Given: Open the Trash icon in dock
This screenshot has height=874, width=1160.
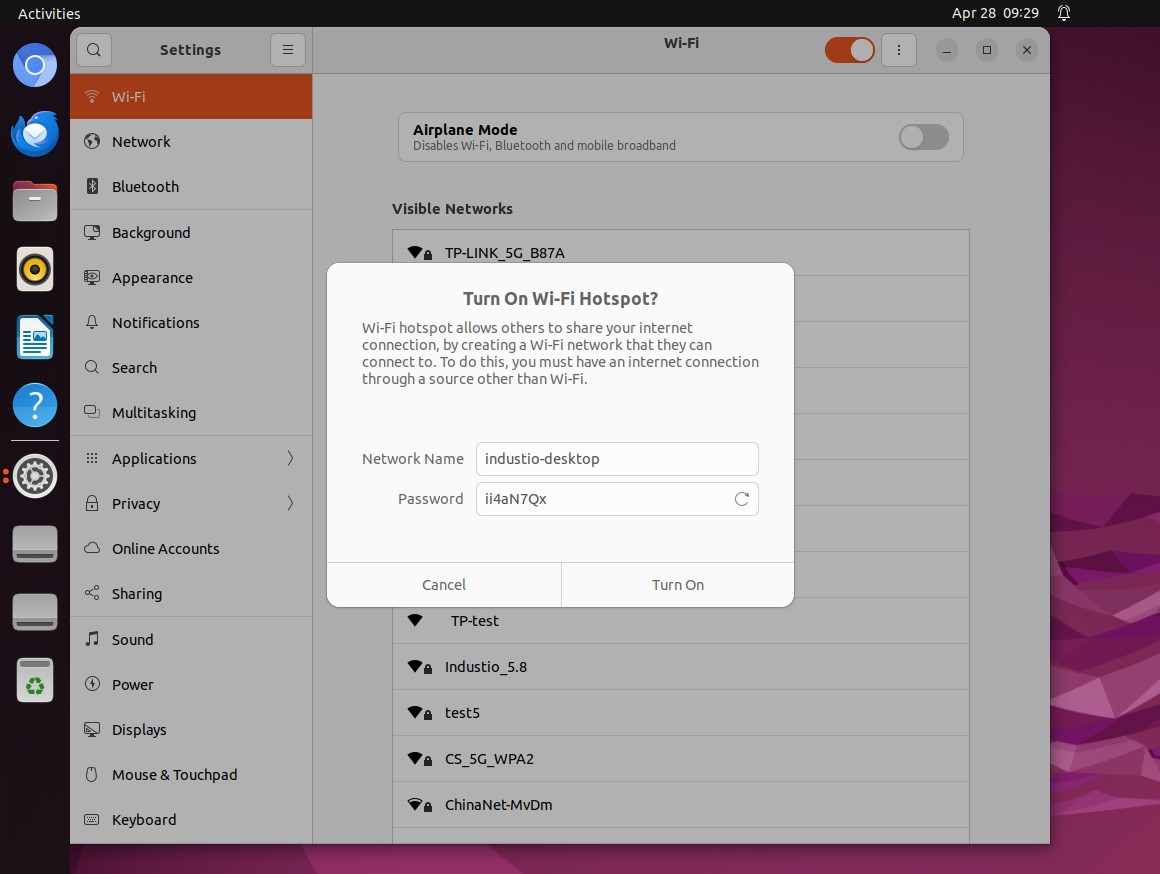Looking at the screenshot, I should (x=35, y=680).
